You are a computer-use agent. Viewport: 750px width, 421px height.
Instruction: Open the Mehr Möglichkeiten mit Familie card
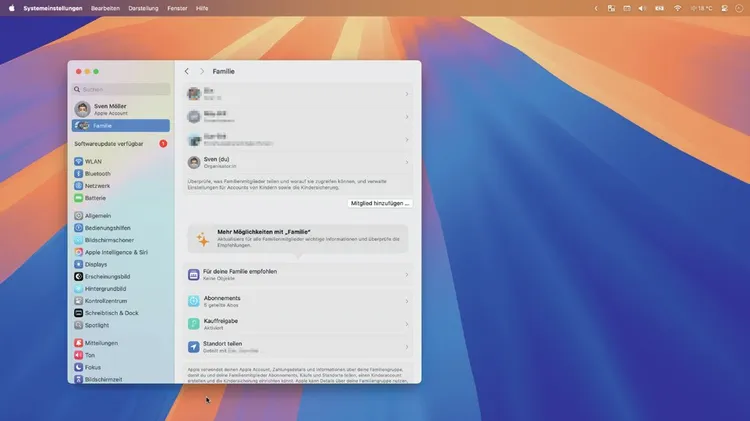[x=298, y=238]
